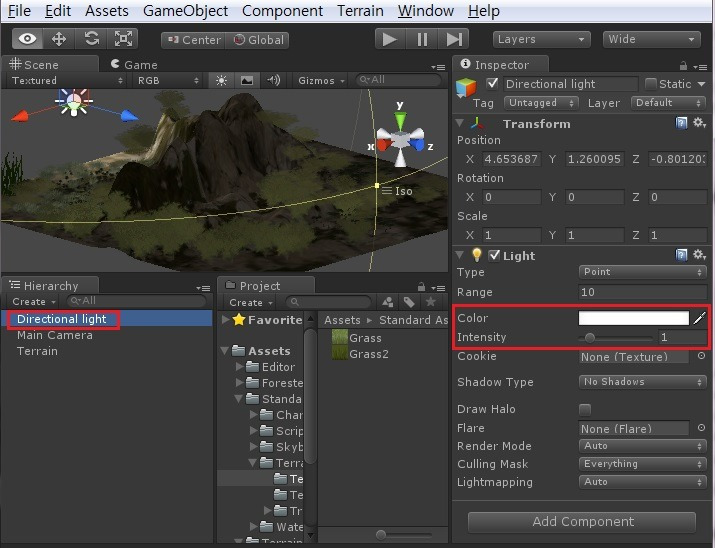Select the Move tool in toolbar
Image resolution: width=715 pixels, height=548 pixels.
pos(59,39)
